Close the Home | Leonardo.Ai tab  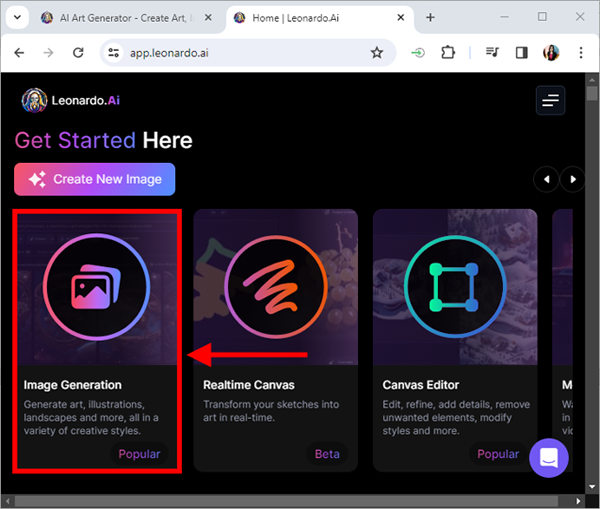(x=401, y=18)
